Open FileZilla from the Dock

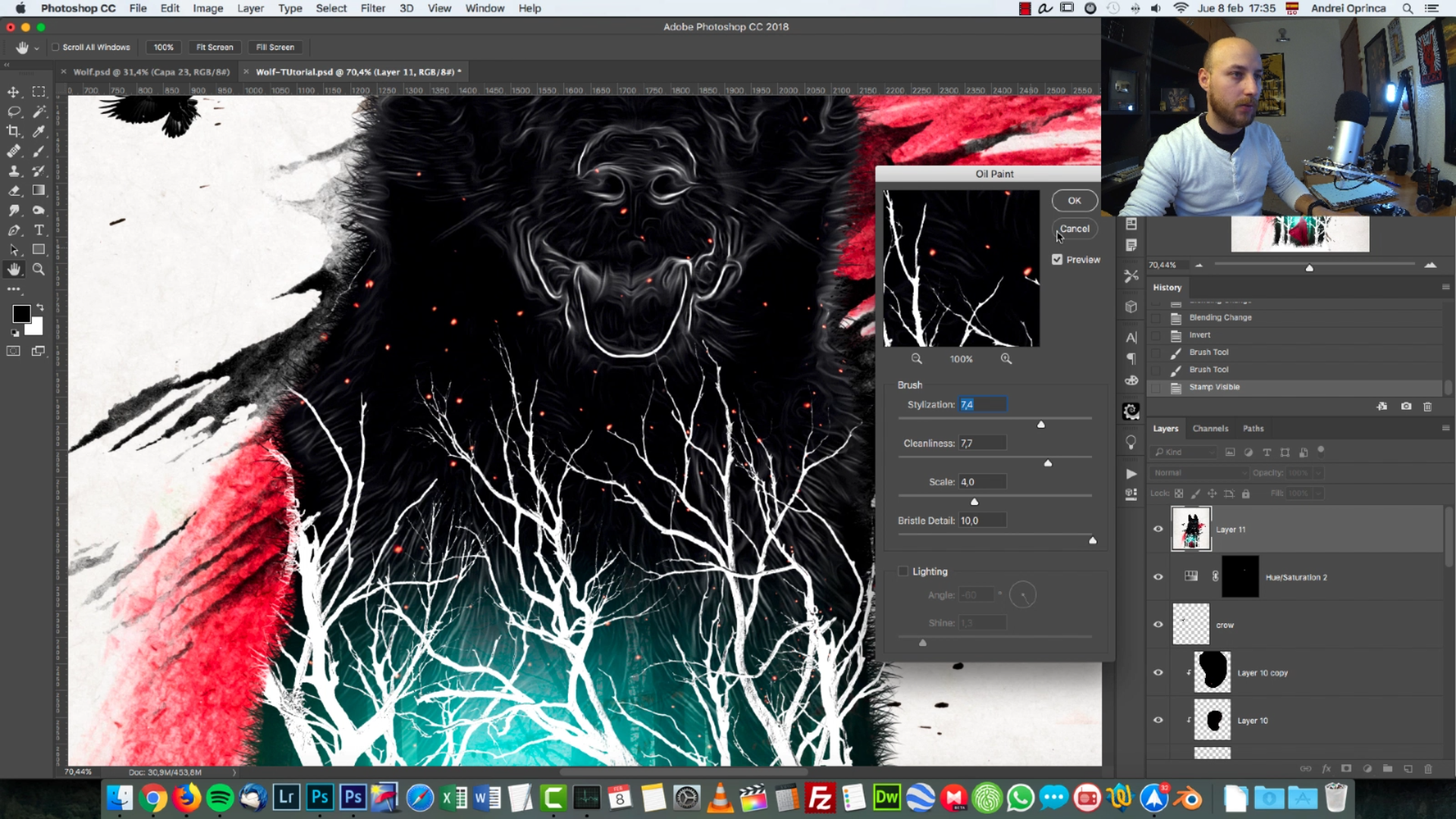[820, 798]
